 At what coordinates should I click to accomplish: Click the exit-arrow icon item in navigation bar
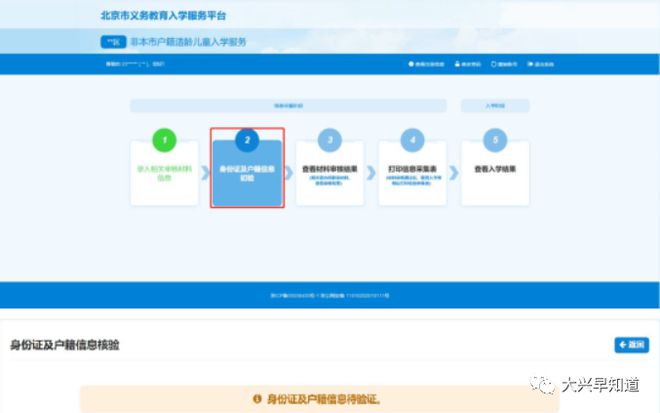540,64
